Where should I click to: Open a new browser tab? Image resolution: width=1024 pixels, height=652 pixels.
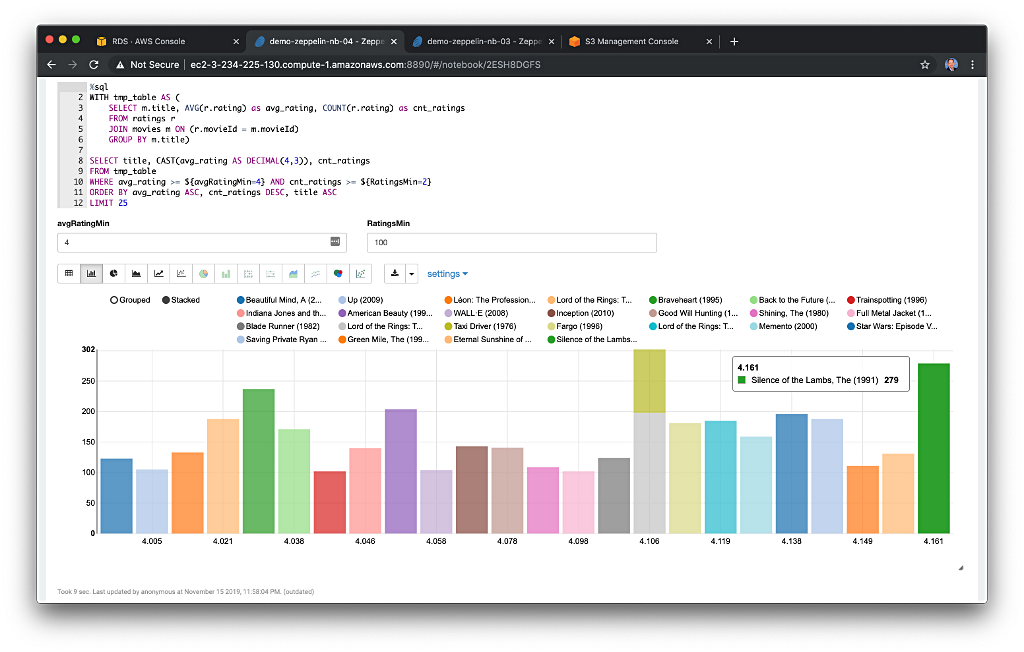coord(734,41)
